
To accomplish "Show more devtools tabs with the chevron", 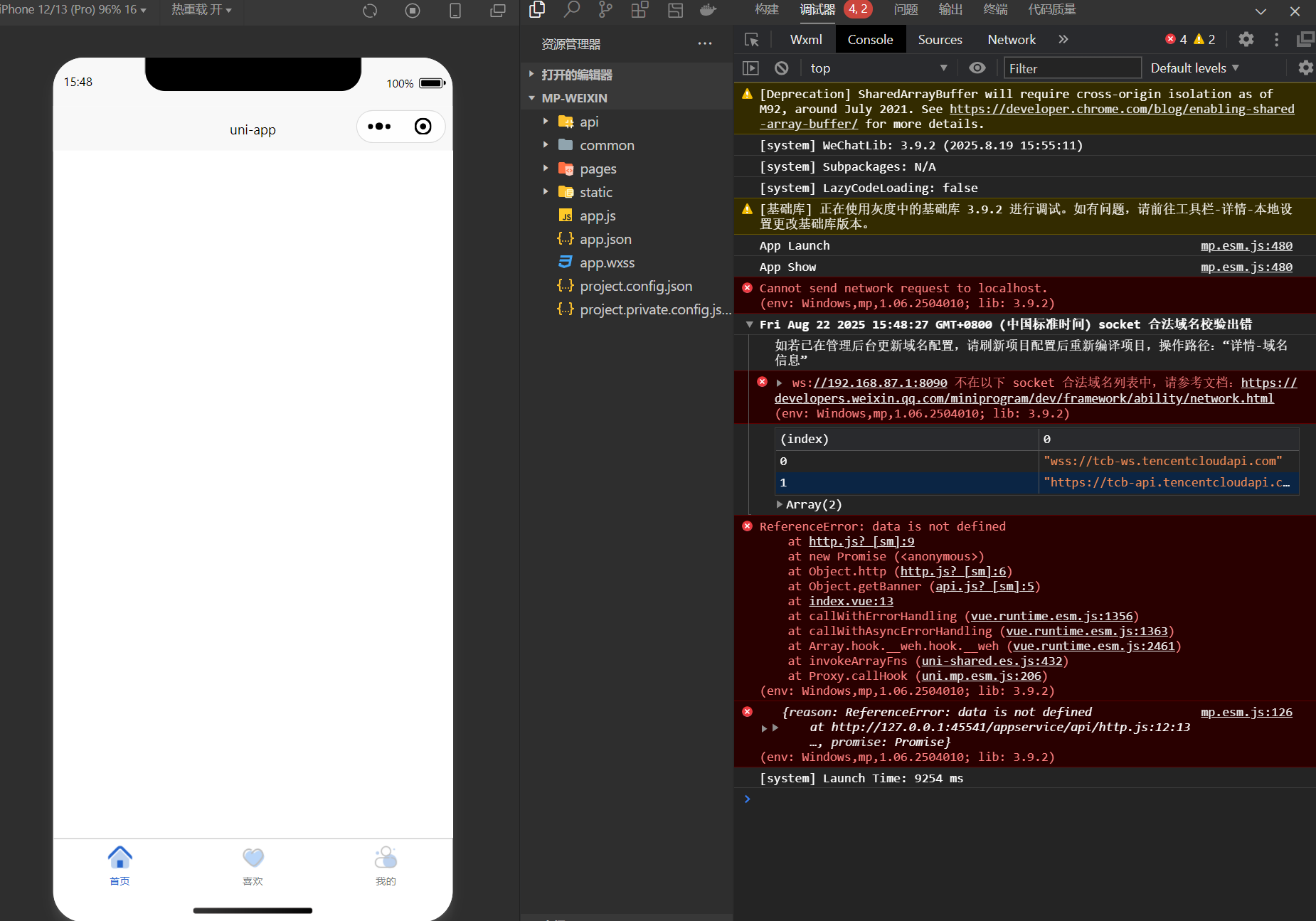I will point(1063,39).
